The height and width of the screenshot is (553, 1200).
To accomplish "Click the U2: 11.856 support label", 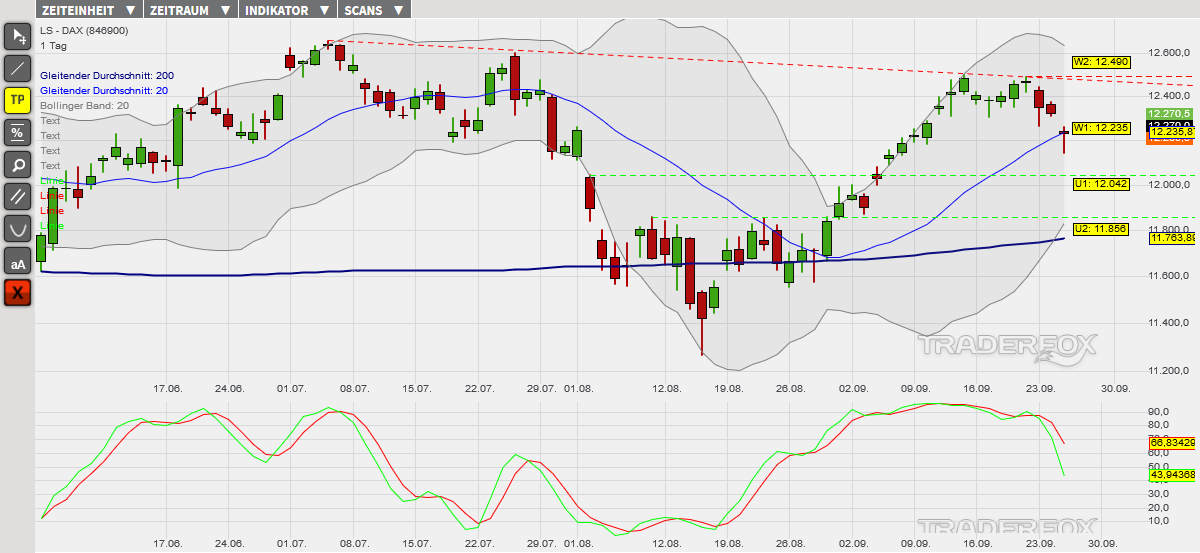I will coord(1100,229).
